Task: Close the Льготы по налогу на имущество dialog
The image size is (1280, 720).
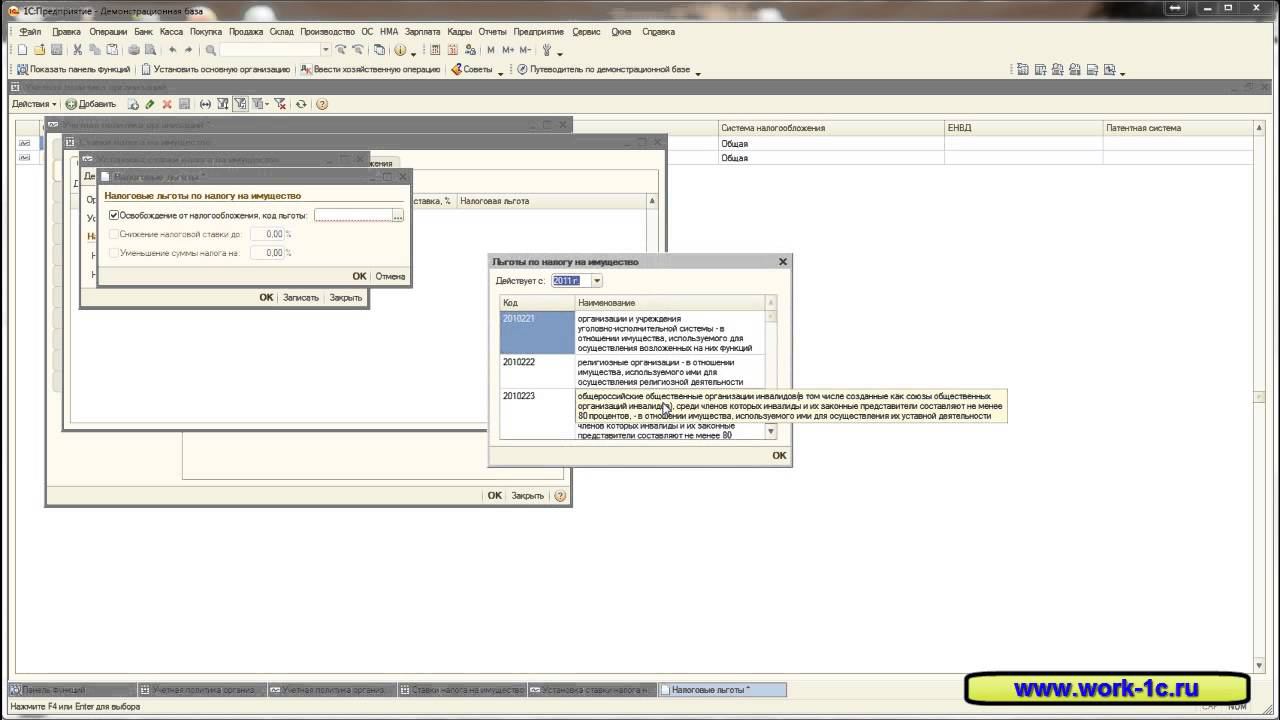Action: coord(783,262)
